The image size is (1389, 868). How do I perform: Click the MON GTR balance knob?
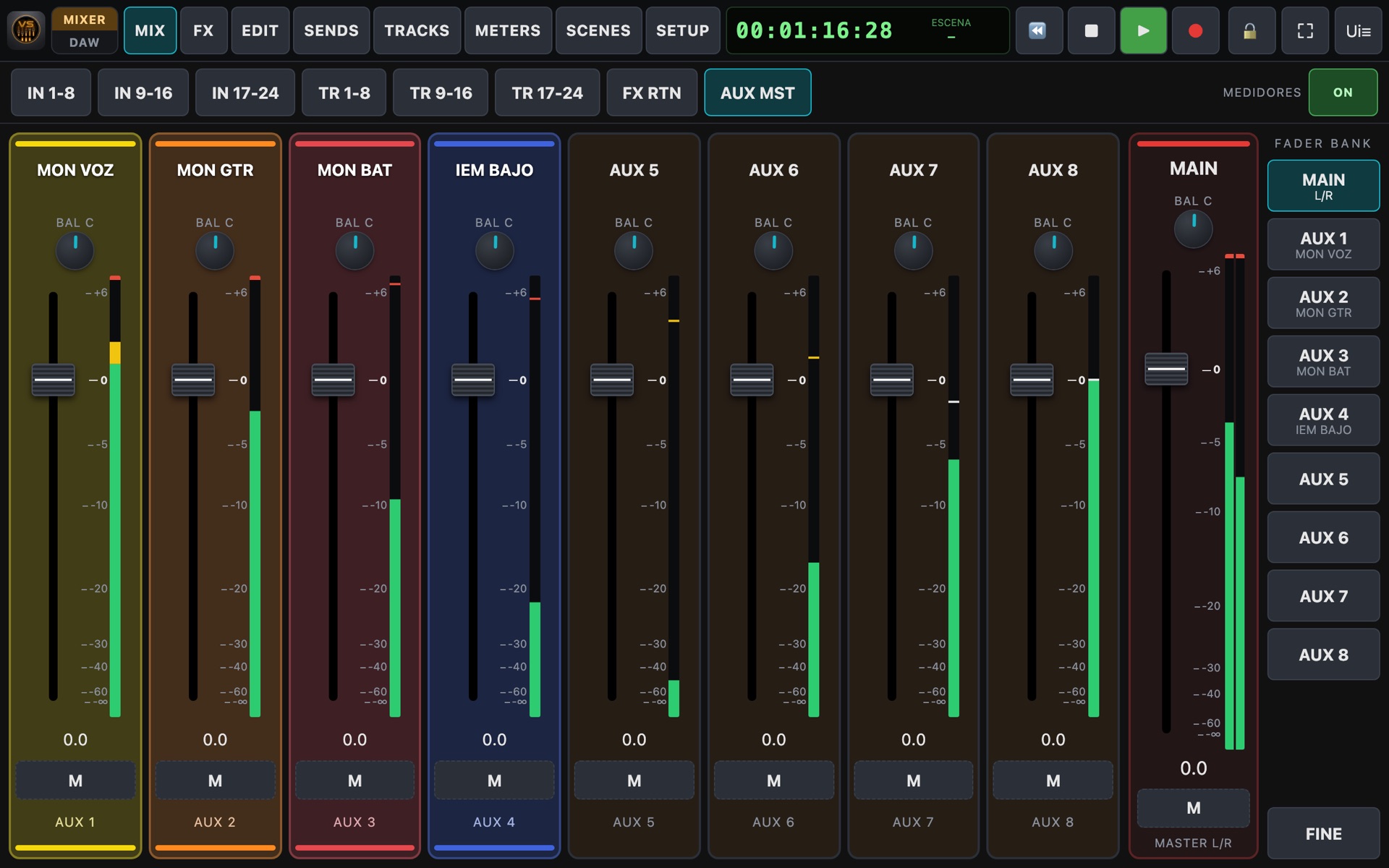coord(215,251)
